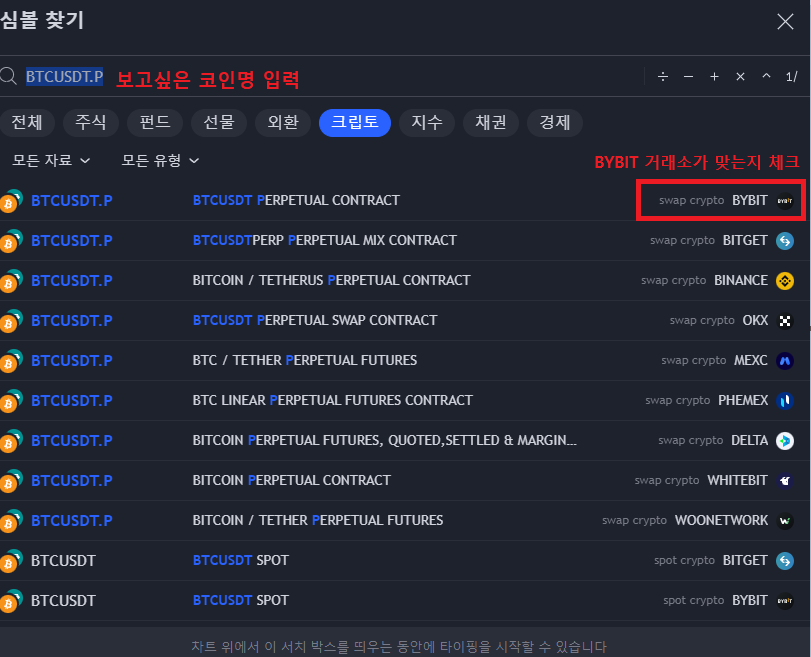The image size is (811, 657).
Task: Select the 주식 stocks filter tab
Action: coord(91,122)
